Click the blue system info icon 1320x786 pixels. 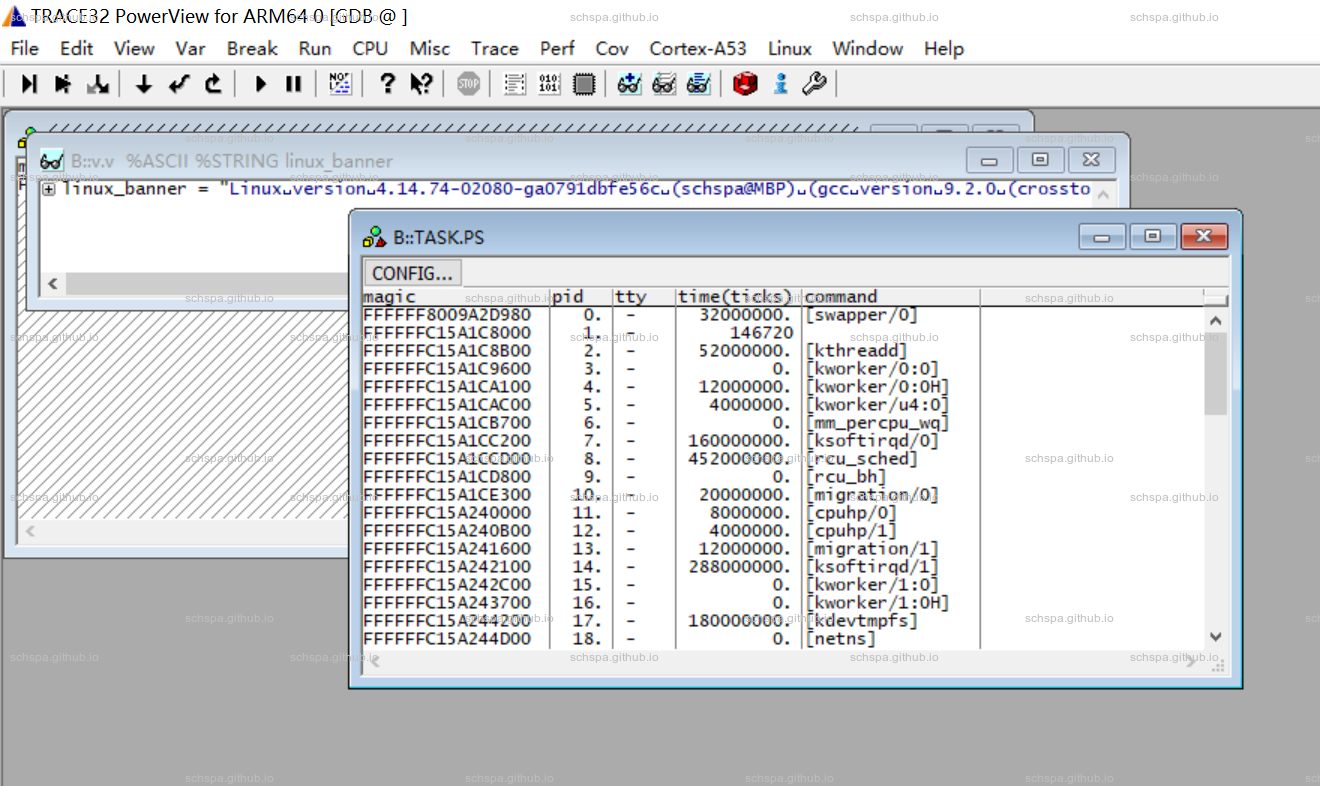pos(781,84)
